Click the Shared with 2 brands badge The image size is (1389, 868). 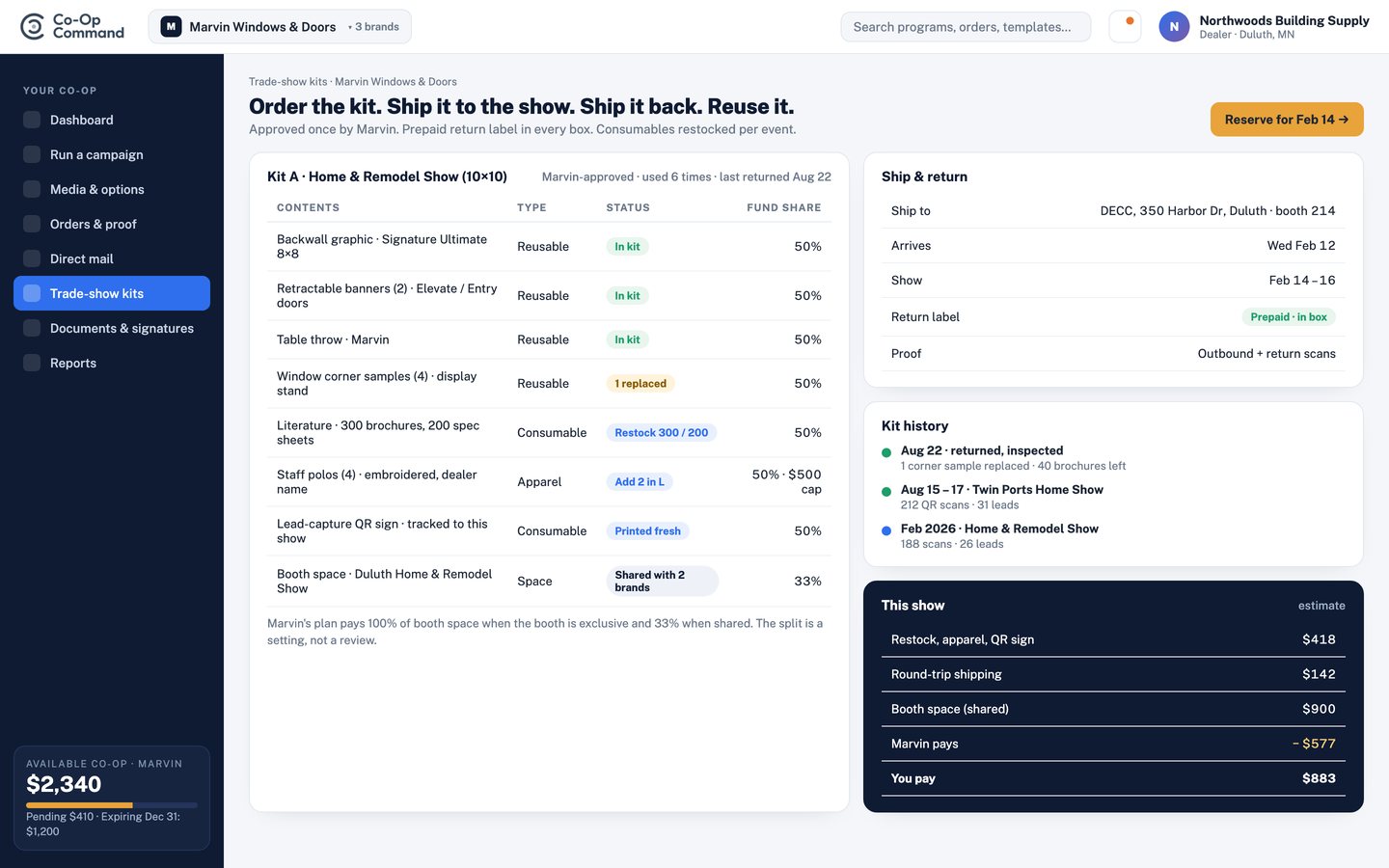(662, 582)
